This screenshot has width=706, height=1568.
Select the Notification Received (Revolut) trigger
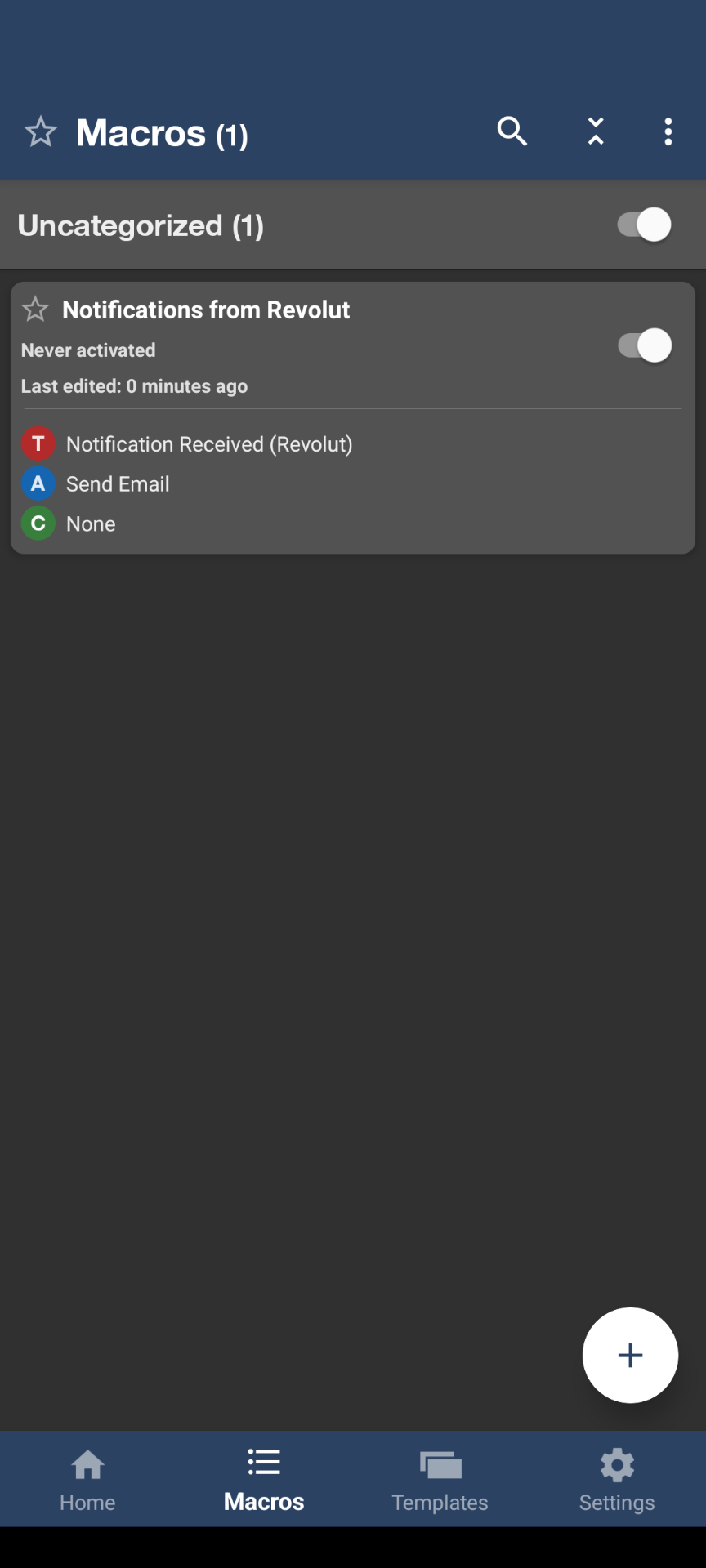point(209,444)
